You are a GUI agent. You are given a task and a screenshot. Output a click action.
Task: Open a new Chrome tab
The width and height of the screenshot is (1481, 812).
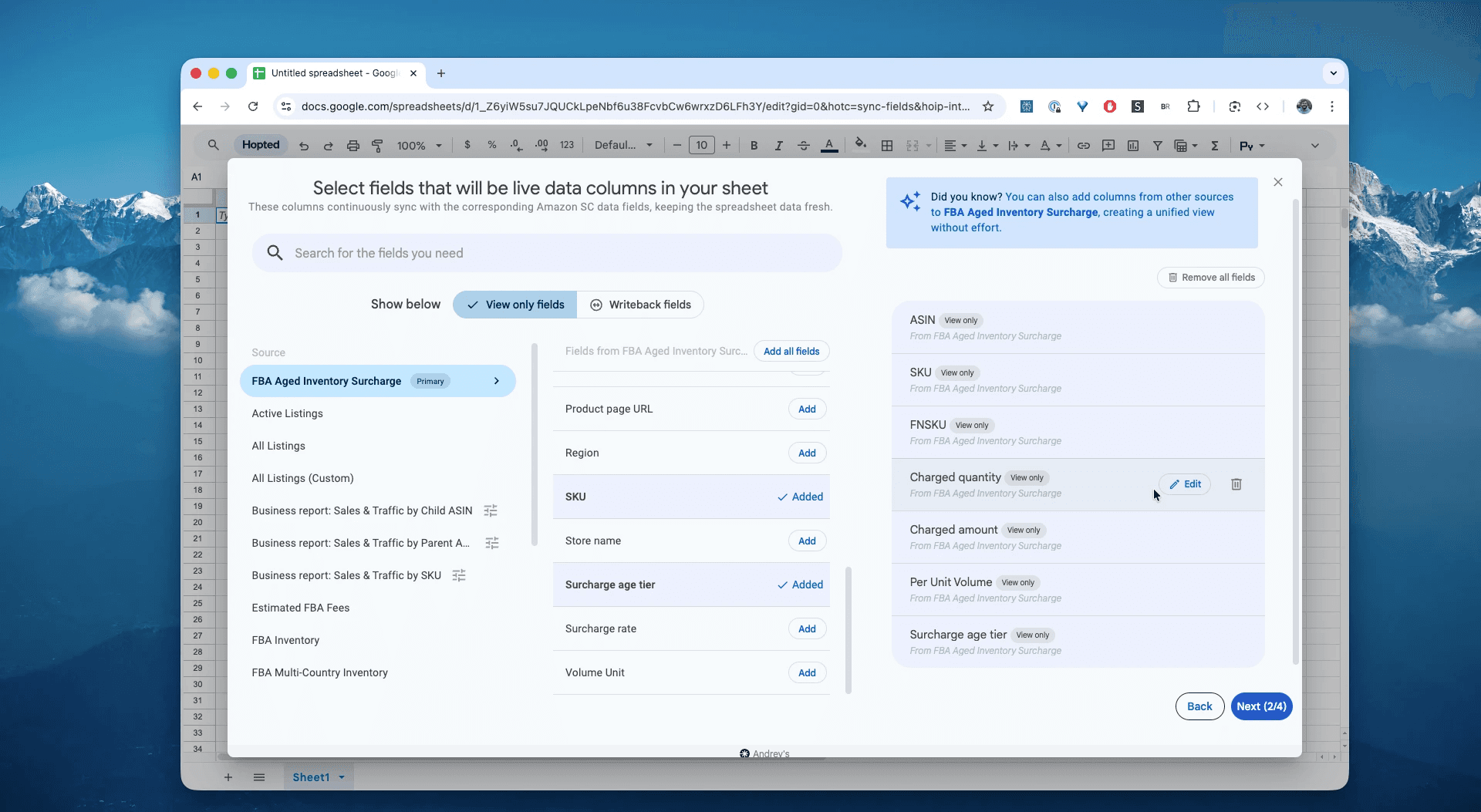[x=441, y=73]
